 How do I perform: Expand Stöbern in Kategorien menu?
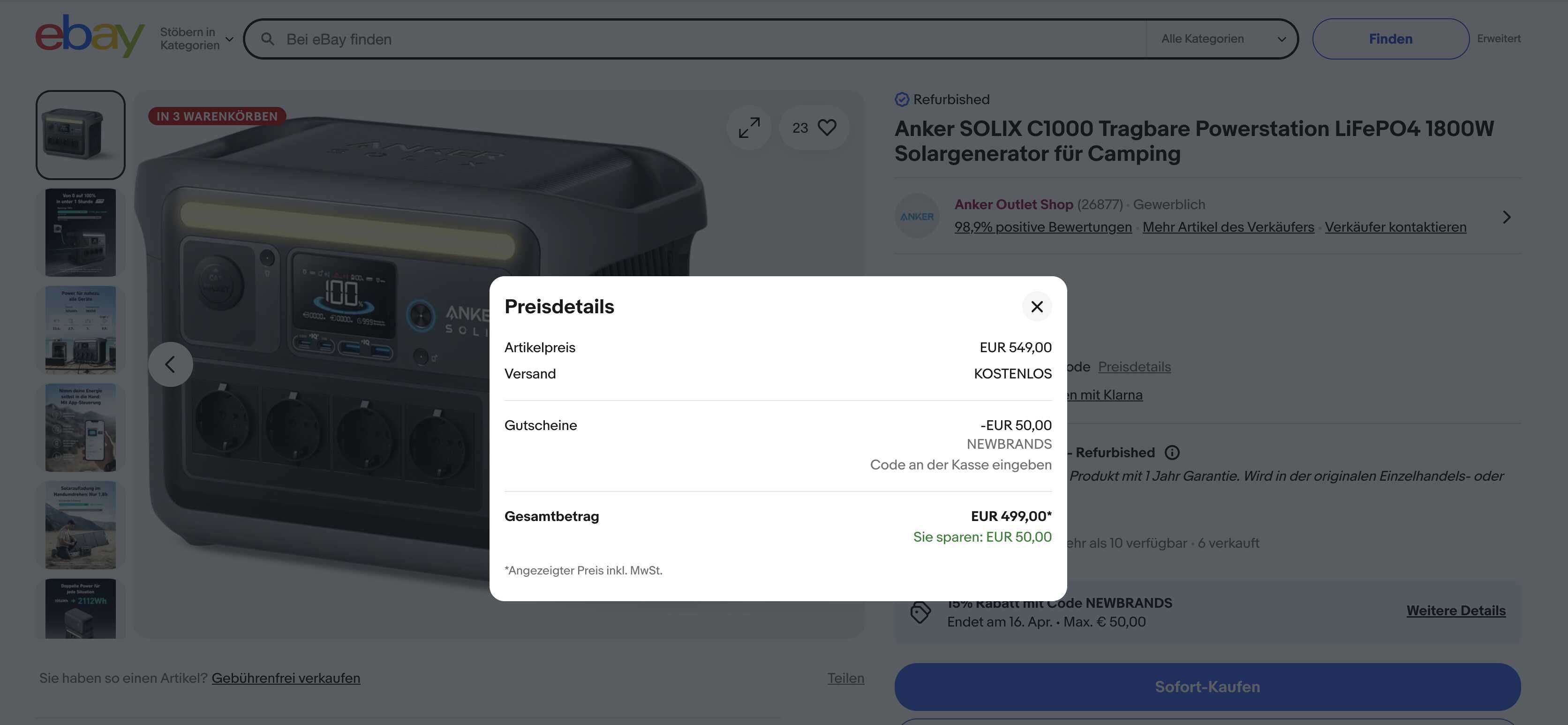point(196,38)
